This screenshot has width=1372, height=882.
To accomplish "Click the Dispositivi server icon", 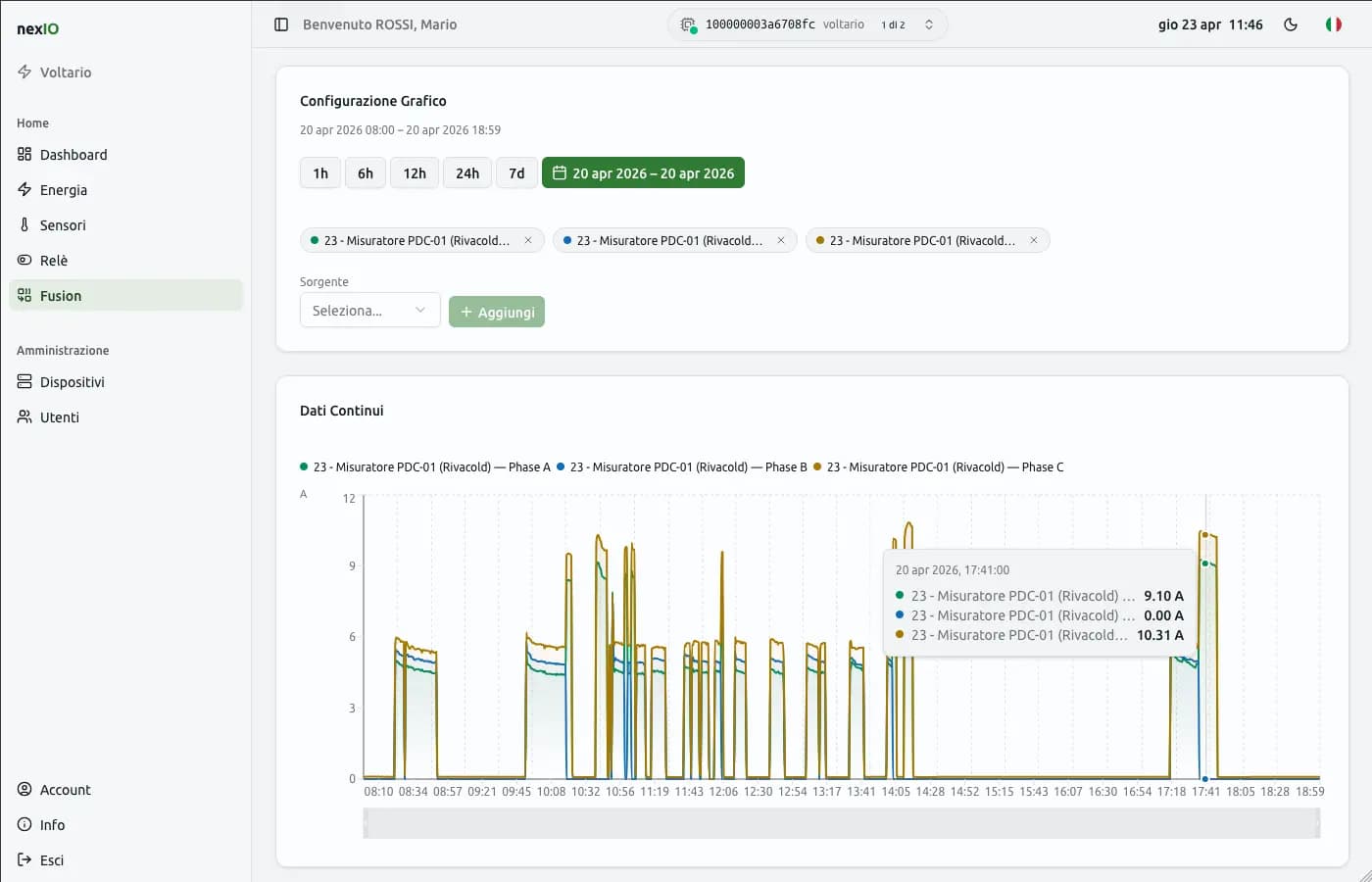I will [x=24, y=382].
